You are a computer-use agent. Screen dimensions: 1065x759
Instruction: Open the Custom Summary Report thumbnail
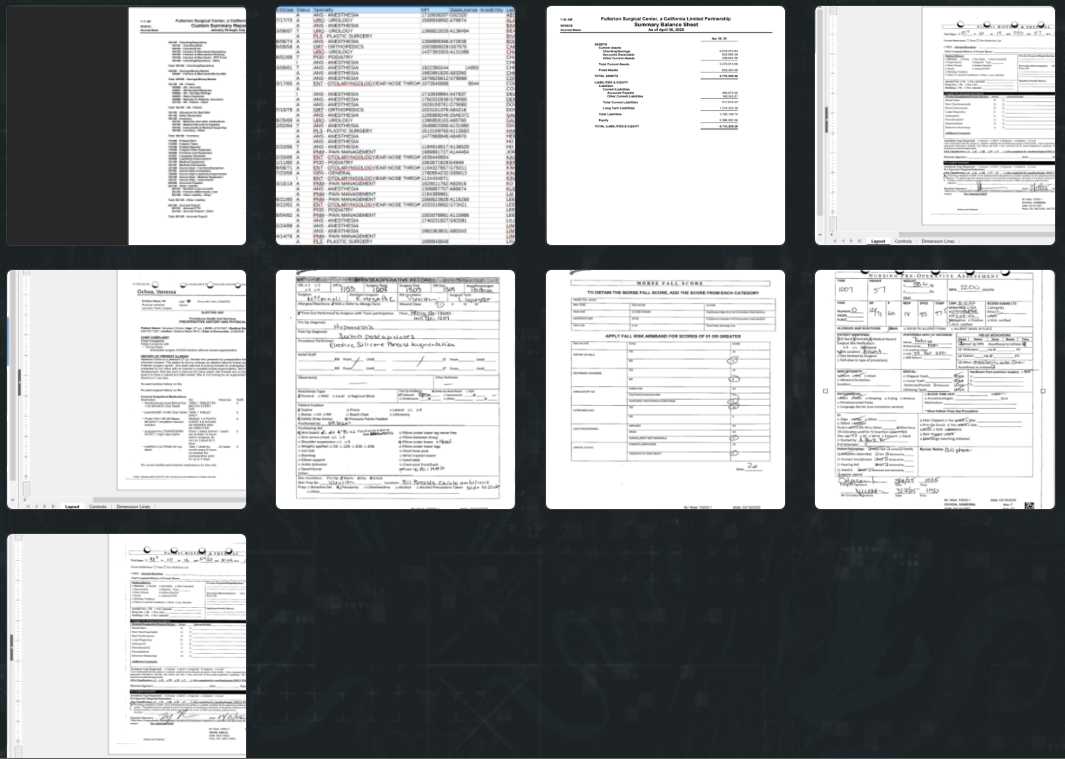127,125
